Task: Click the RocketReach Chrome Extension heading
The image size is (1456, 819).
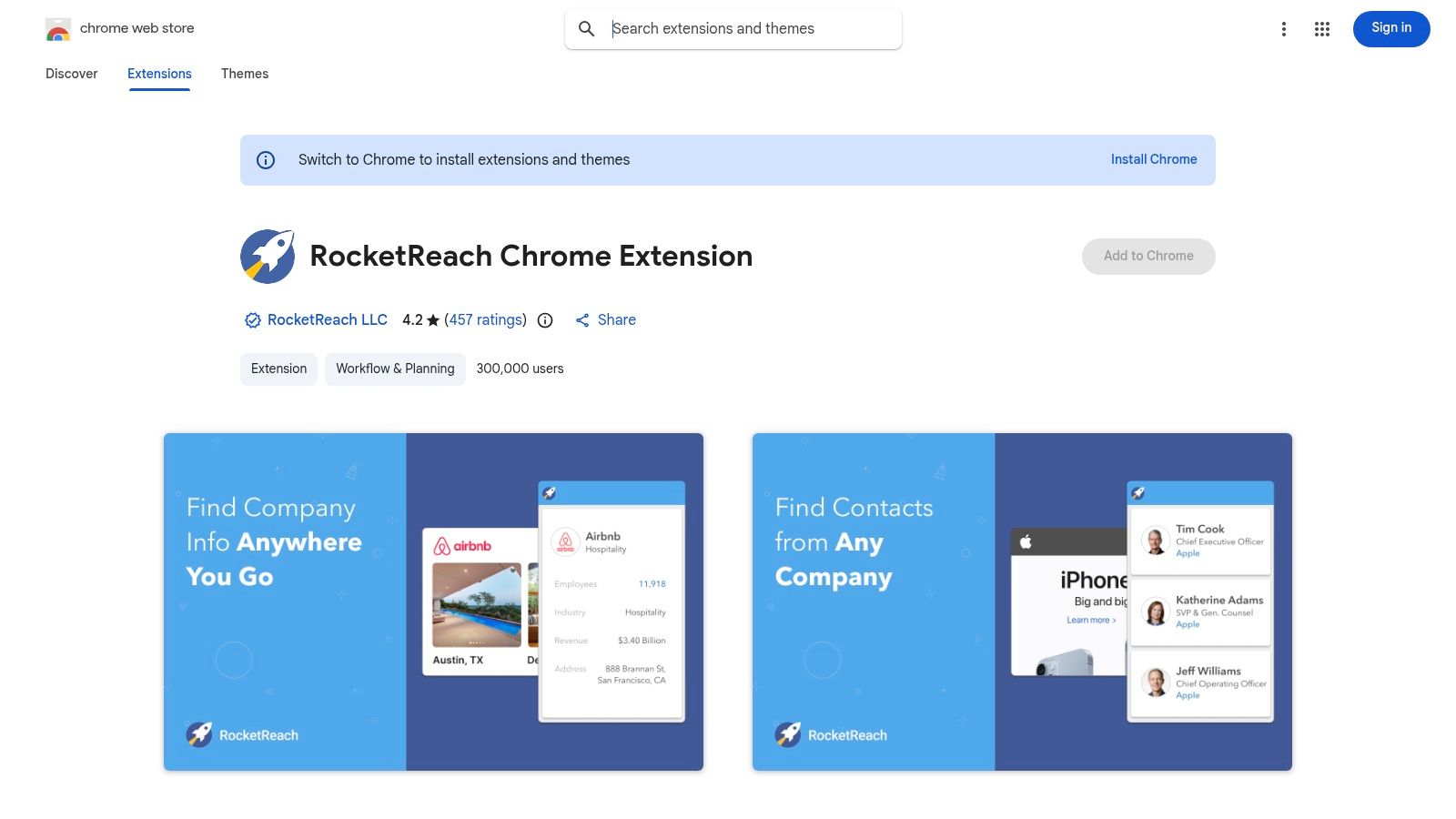Action: click(x=531, y=257)
